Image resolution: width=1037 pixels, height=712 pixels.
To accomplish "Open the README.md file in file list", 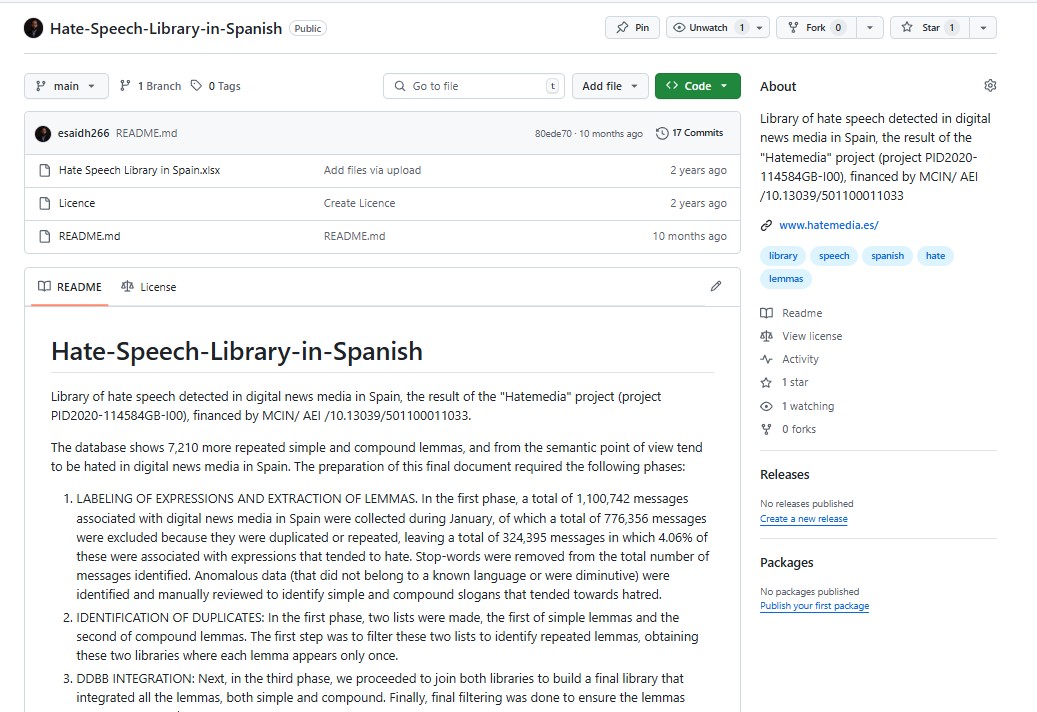I will pyautogui.click(x=89, y=237).
